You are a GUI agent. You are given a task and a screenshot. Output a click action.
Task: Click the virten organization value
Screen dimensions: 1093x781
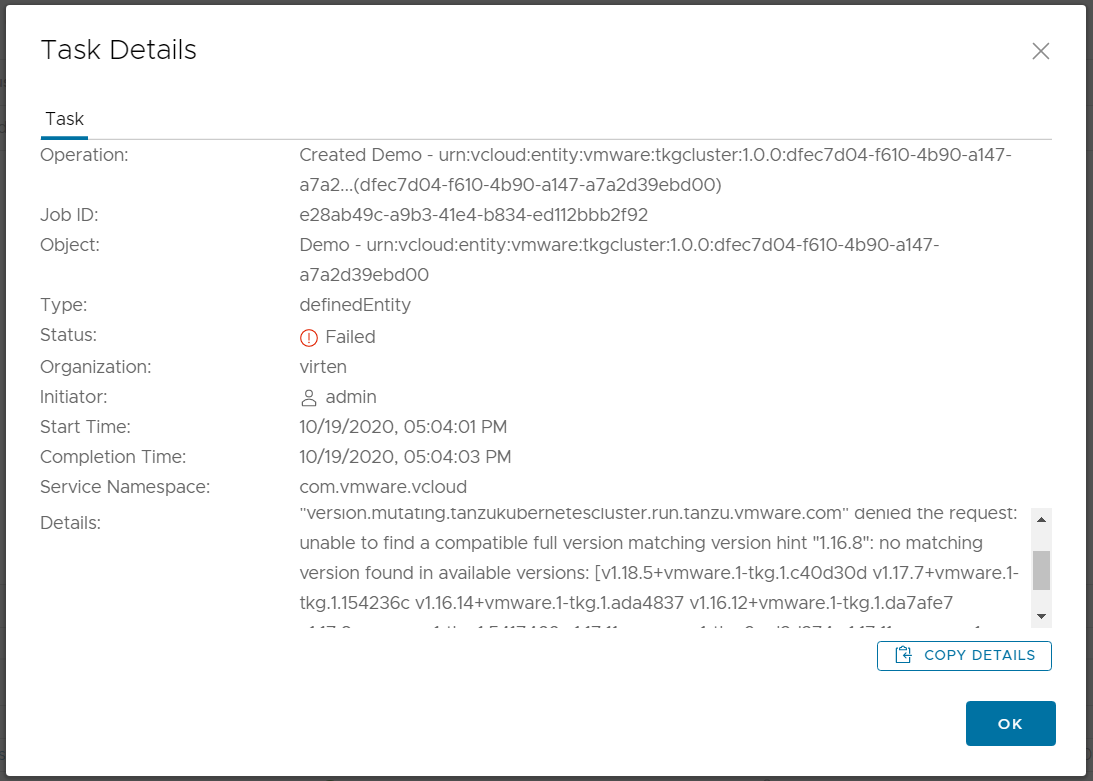(323, 367)
